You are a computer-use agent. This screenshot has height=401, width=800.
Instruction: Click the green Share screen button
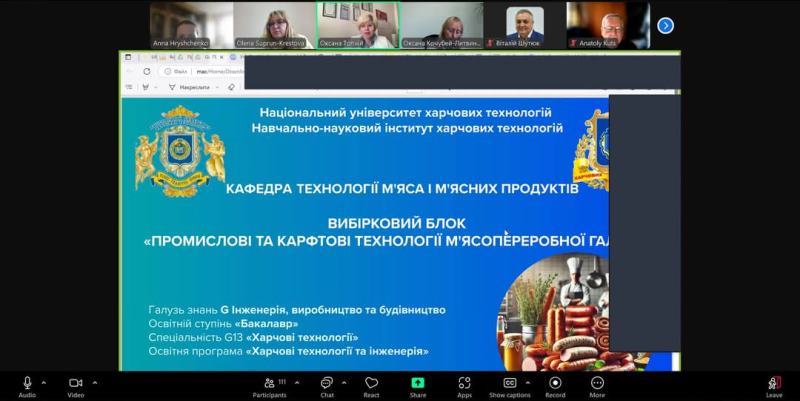418,386
